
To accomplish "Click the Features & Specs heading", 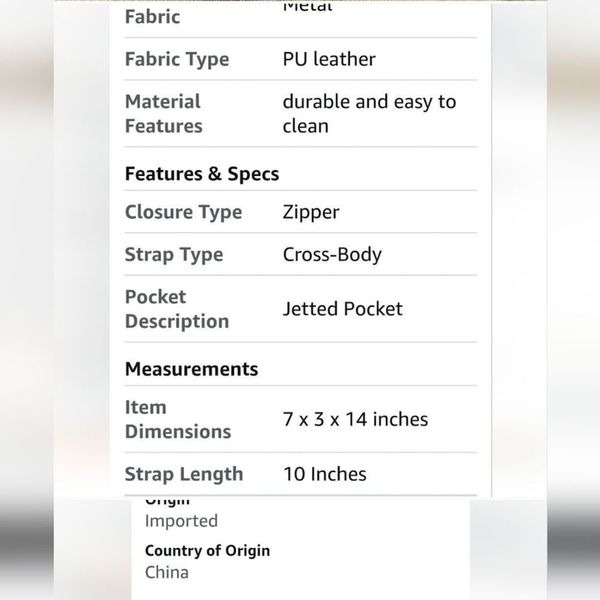I will pos(202,174).
